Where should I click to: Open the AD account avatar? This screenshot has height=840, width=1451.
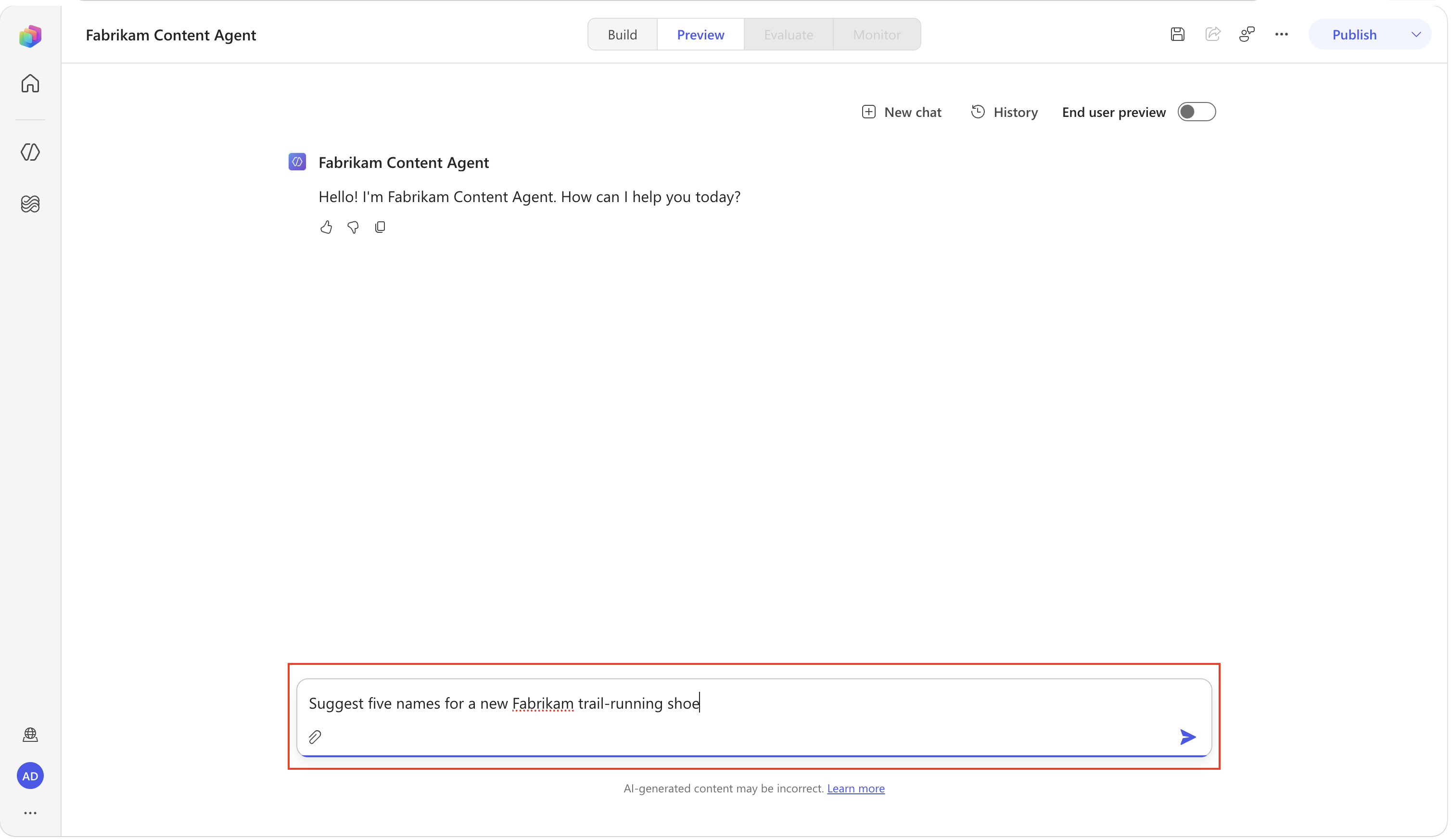pyautogui.click(x=30, y=776)
